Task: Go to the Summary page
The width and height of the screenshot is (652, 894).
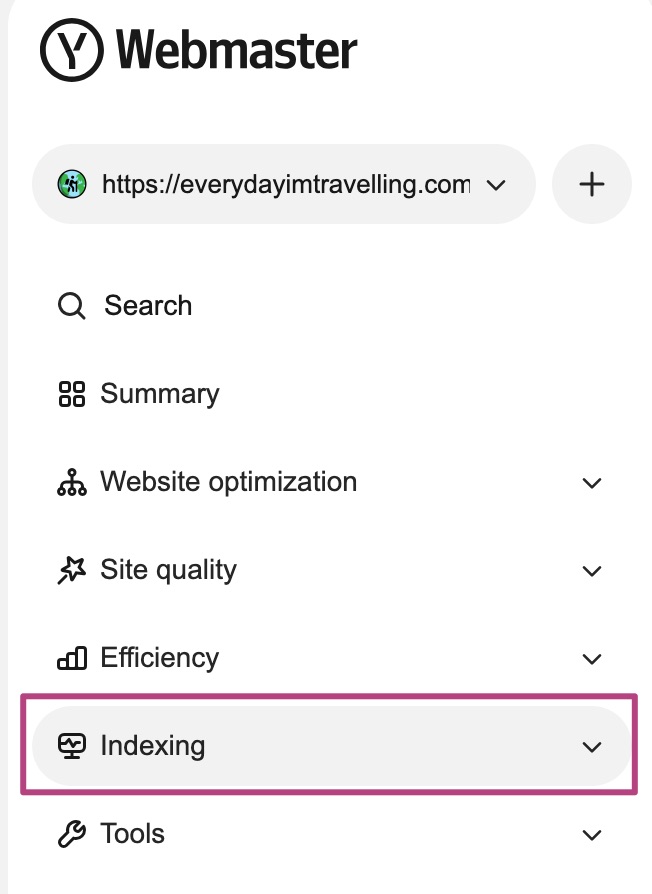Action: click(159, 394)
